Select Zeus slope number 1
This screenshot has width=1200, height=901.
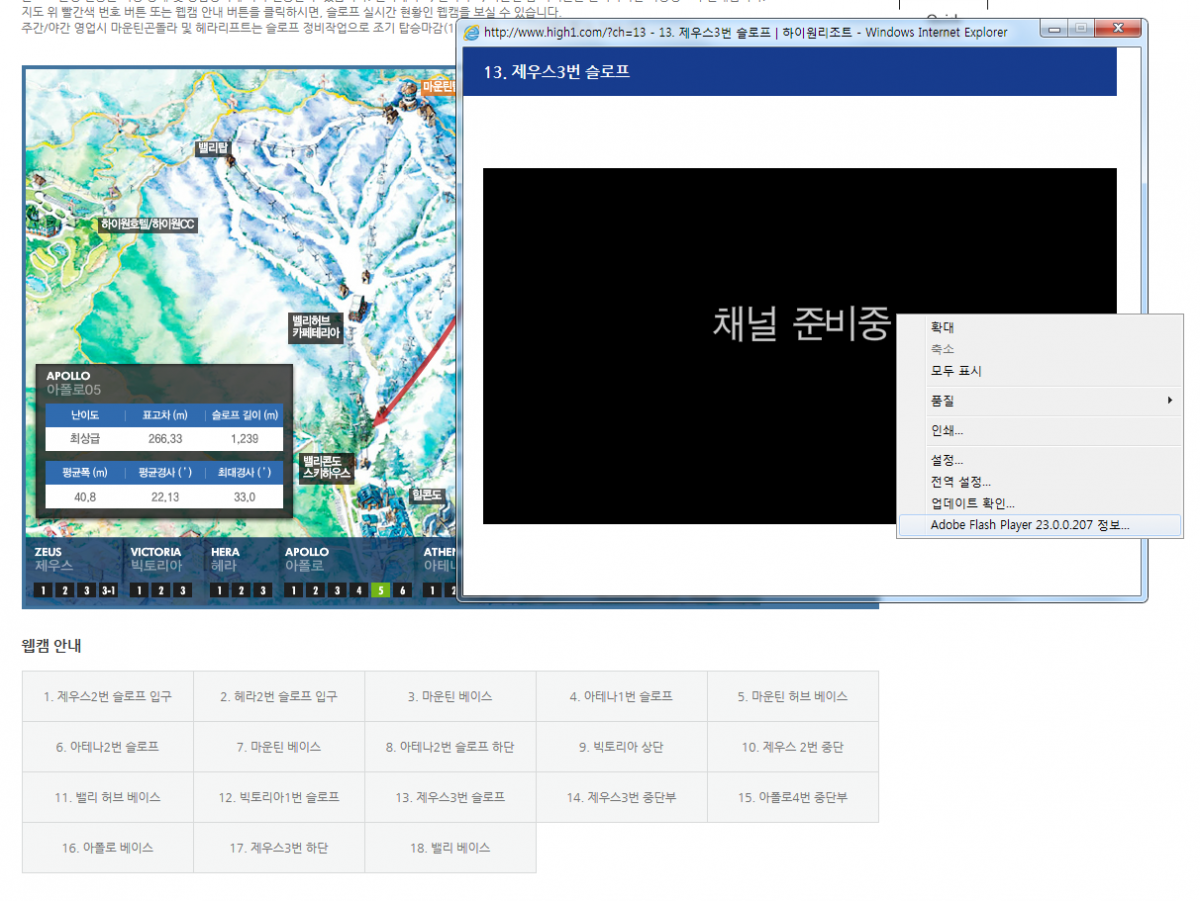click(x=43, y=590)
